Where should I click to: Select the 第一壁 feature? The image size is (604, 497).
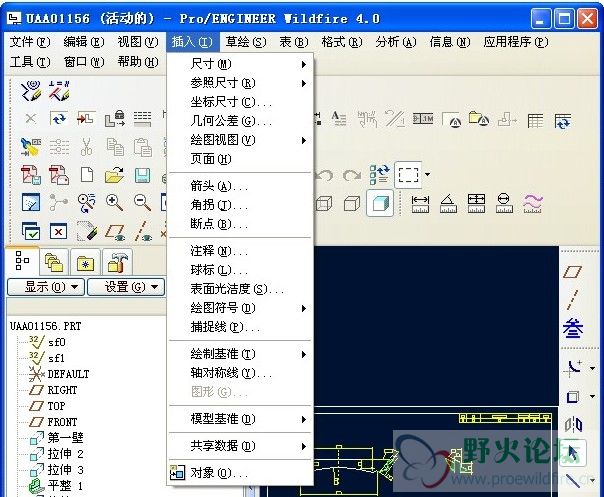[x=57, y=438]
